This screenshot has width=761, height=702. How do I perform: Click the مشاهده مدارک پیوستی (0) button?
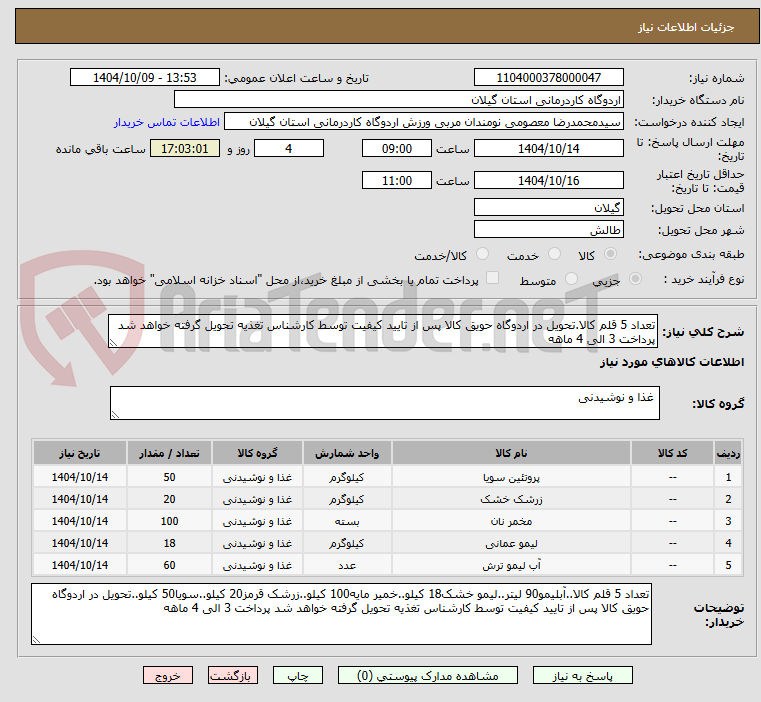tap(428, 675)
